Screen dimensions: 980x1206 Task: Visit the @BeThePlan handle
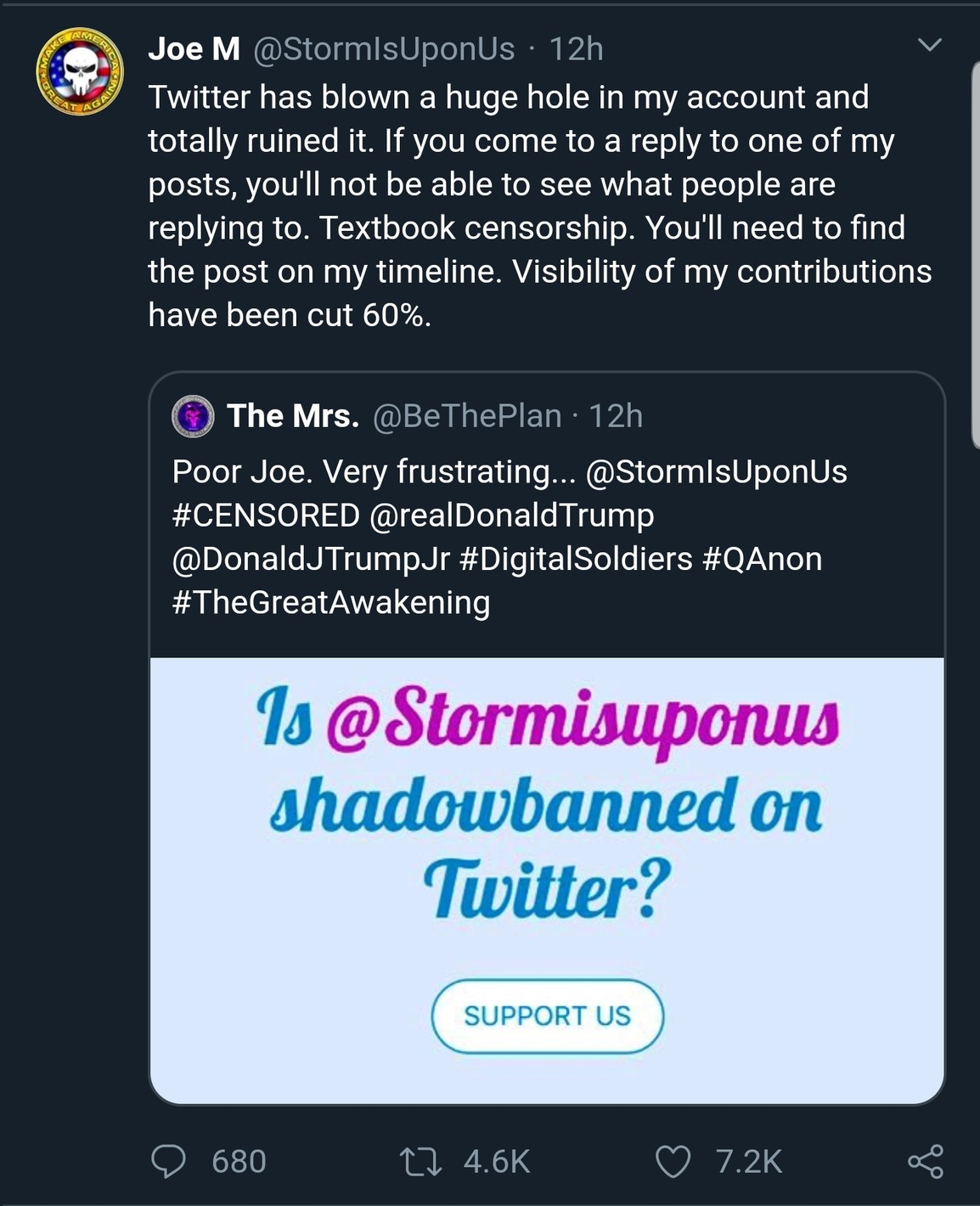pyautogui.click(x=467, y=416)
